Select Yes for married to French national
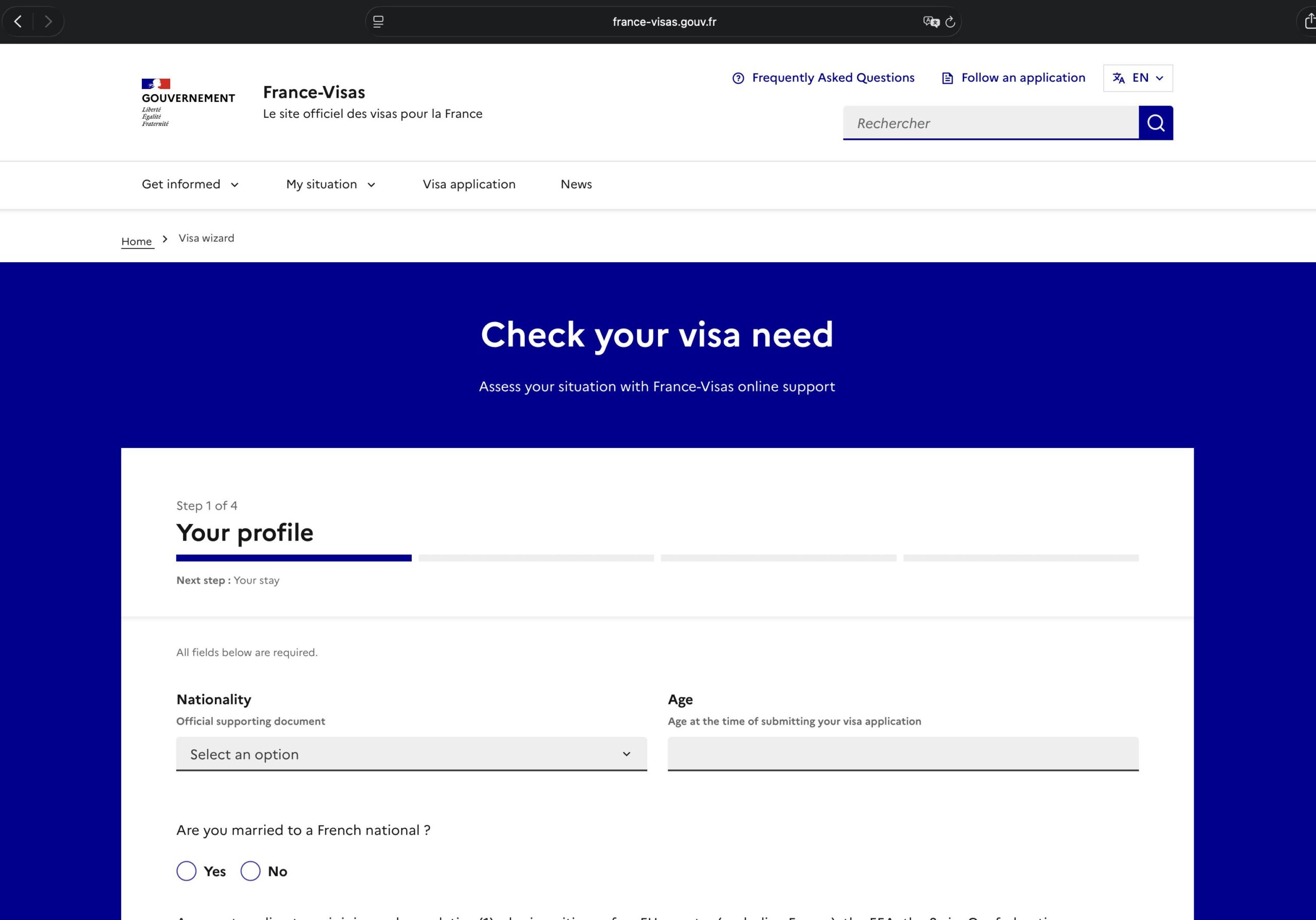The height and width of the screenshot is (920, 1316). tap(186, 871)
